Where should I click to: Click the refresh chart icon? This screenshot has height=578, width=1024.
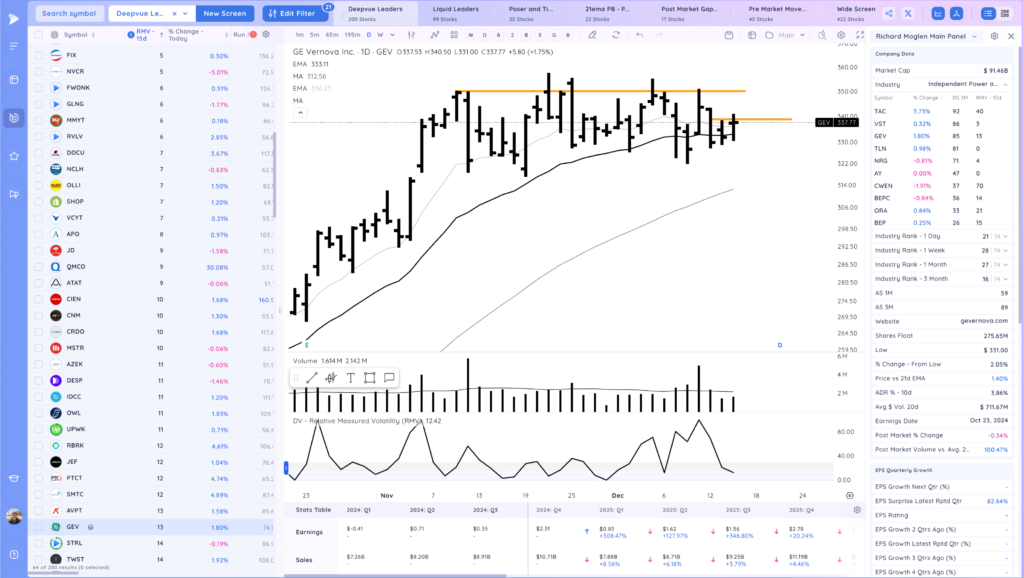point(616,35)
